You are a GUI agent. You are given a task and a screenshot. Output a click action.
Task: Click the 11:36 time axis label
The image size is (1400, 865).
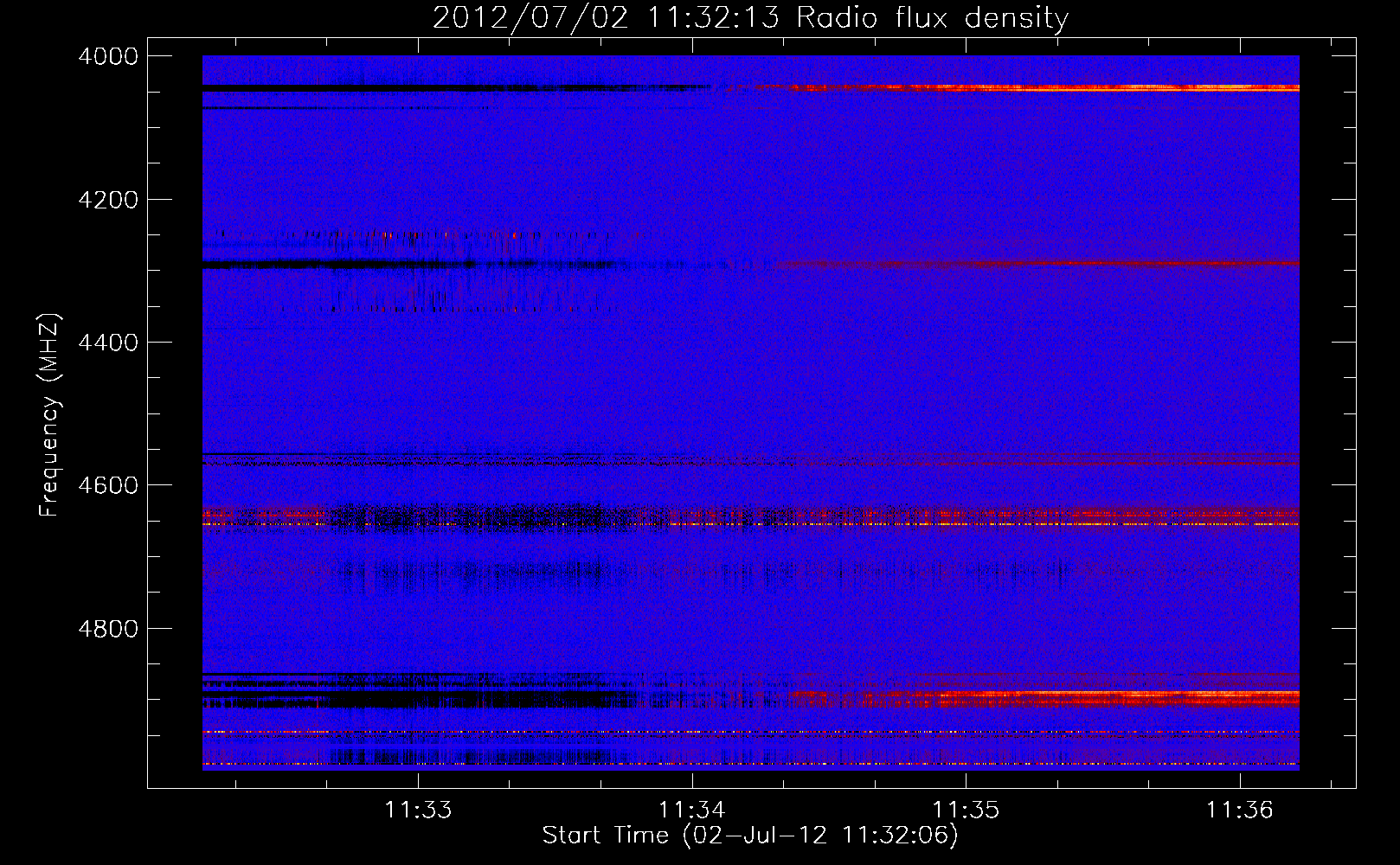pos(1240,811)
